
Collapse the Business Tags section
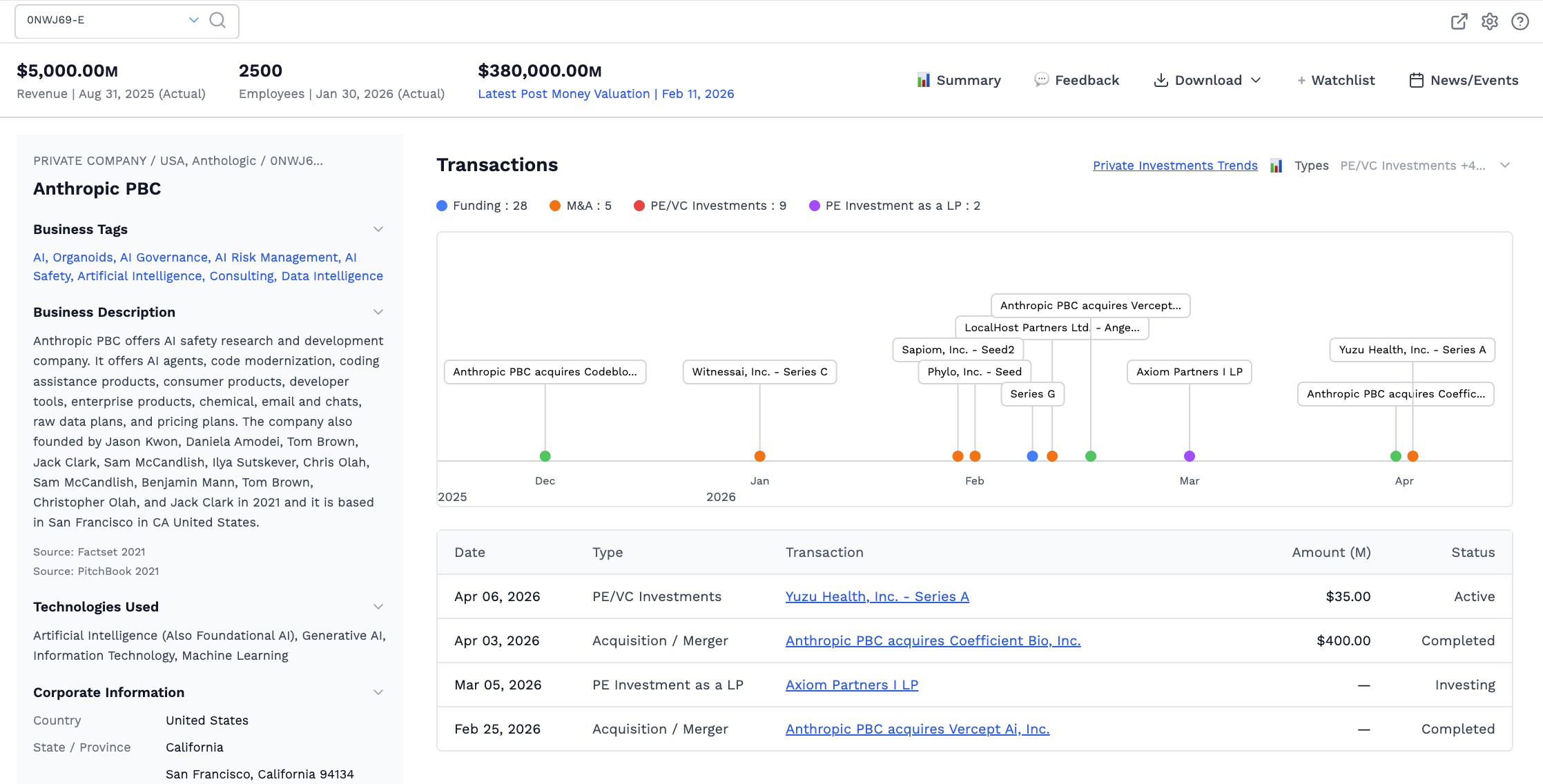point(378,229)
